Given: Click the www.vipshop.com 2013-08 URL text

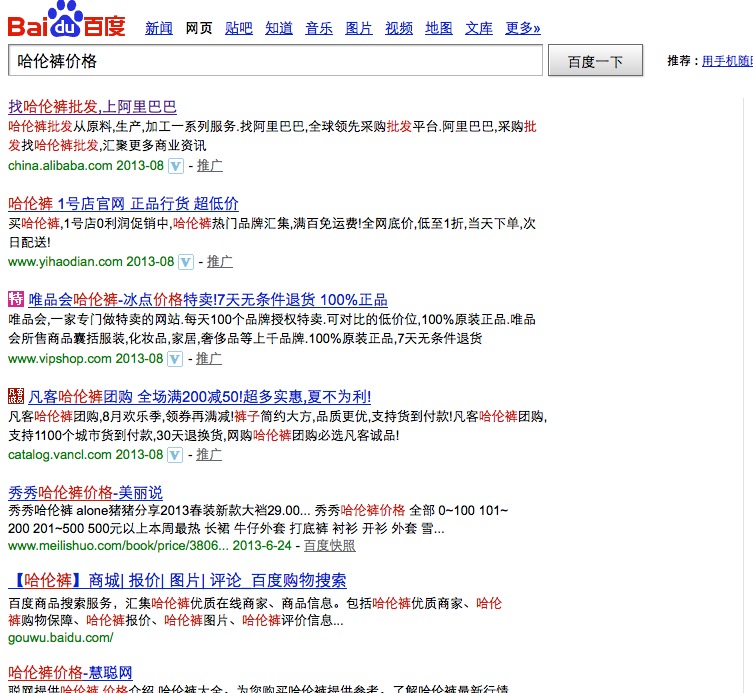Looking at the screenshot, I should [85, 359].
